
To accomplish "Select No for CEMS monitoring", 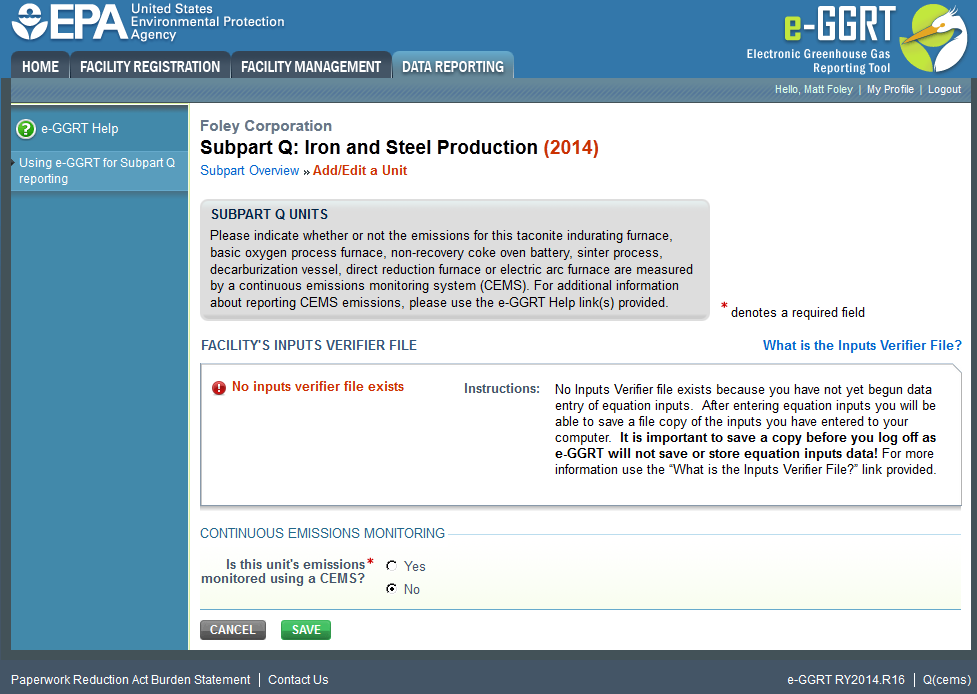I will click(x=391, y=588).
